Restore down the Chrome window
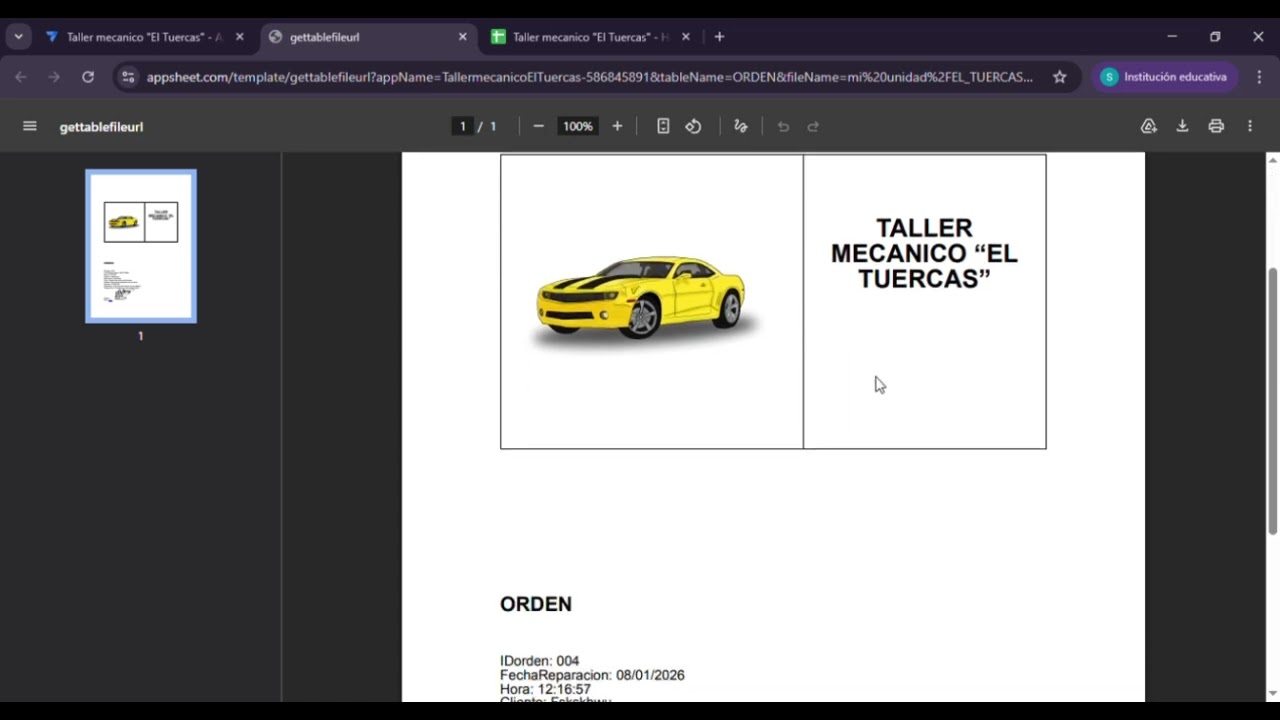Image resolution: width=1280 pixels, height=720 pixels. pyautogui.click(x=1215, y=37)
